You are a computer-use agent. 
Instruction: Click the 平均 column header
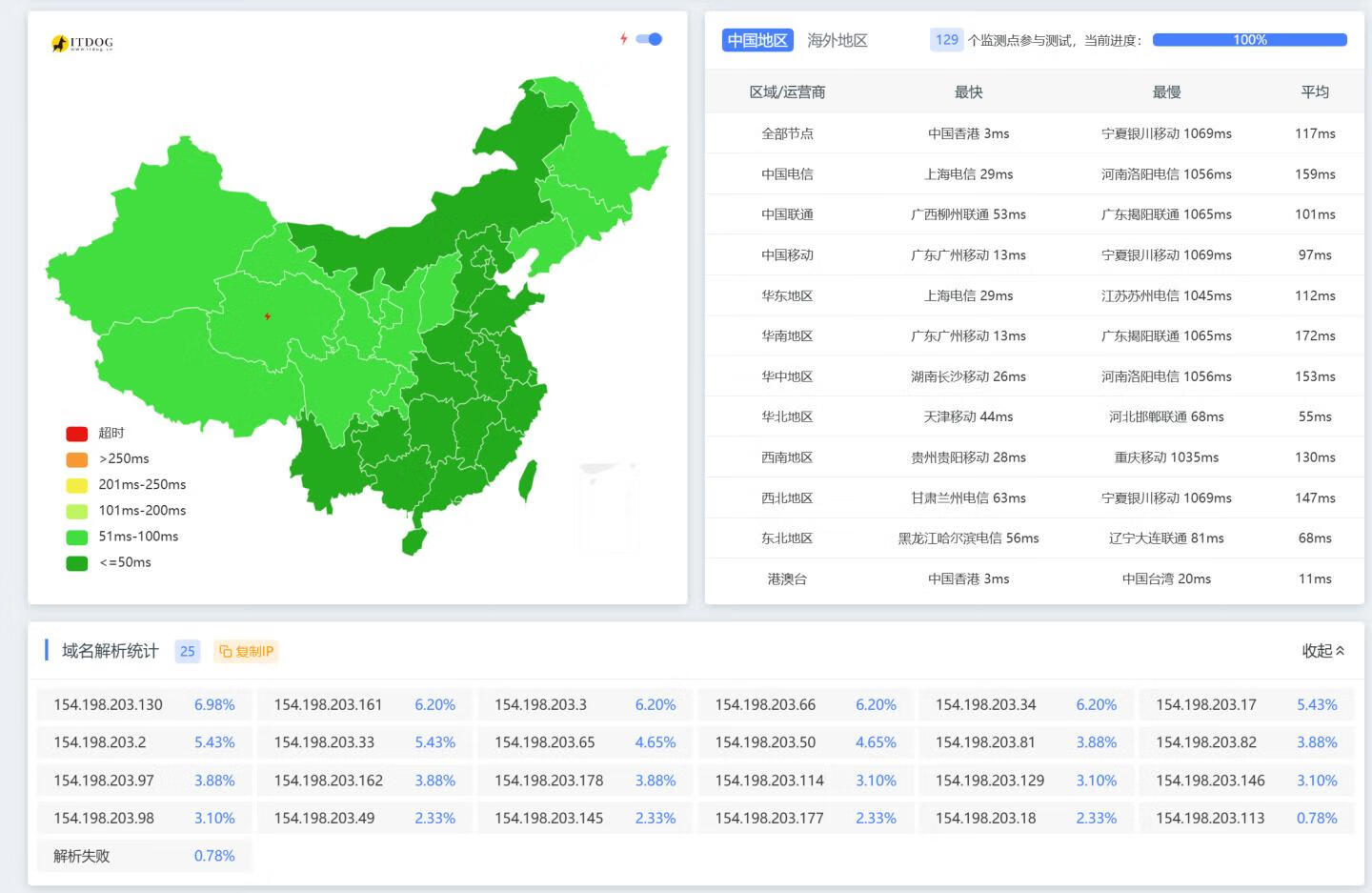(x=1314, y=92)
